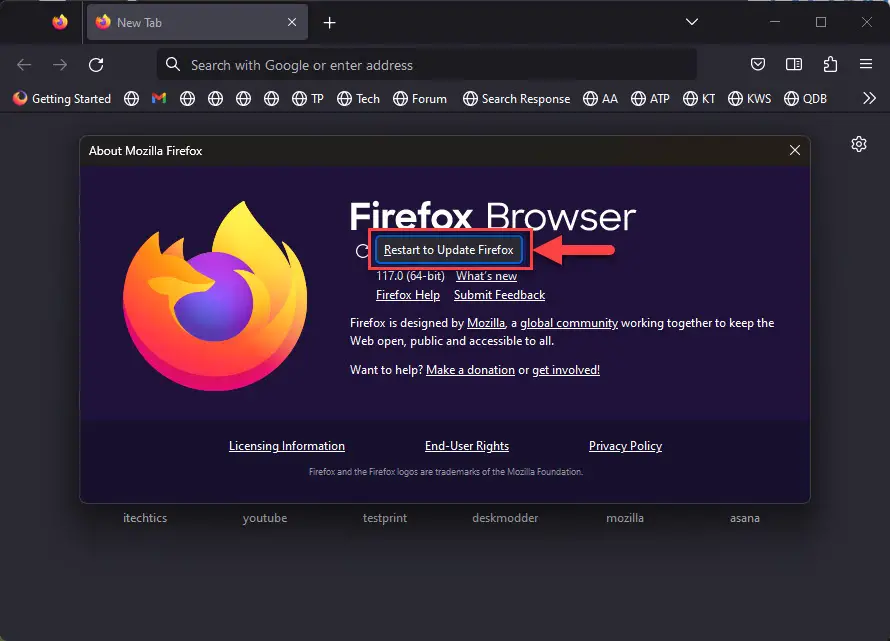Viewport: 890px width, 641px height.
Task: Open the TP bookmark
Action: pyautogui.click(x=308, y=99)
